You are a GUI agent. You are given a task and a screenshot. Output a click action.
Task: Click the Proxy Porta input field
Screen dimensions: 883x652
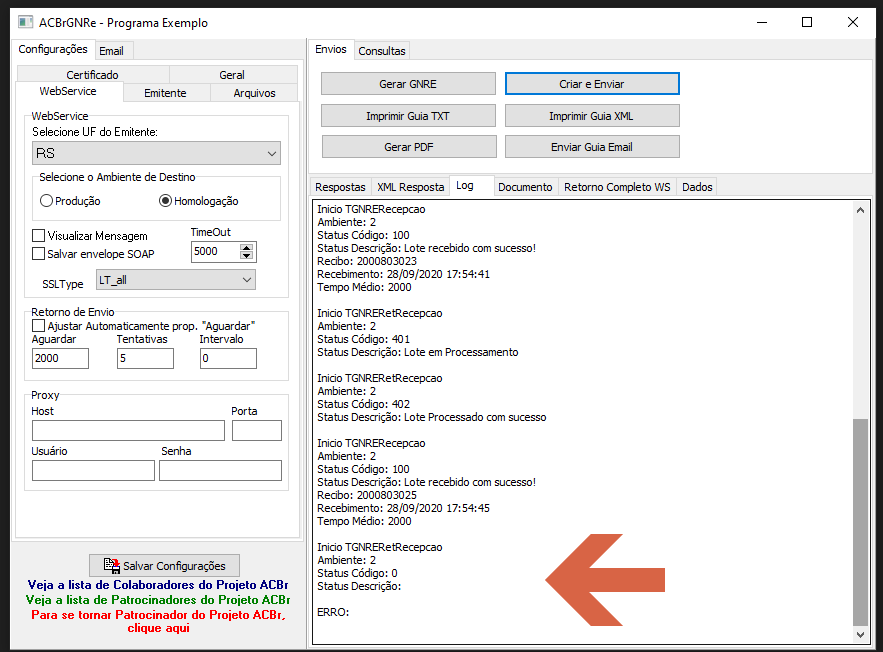257,430
